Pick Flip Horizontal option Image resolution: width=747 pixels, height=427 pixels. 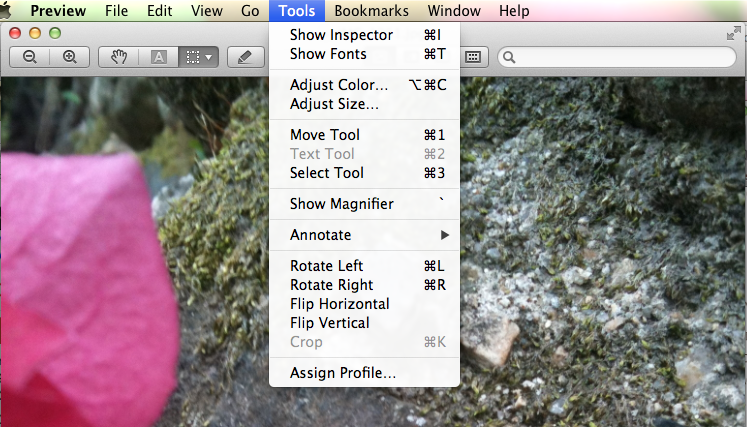pos(339,304)
